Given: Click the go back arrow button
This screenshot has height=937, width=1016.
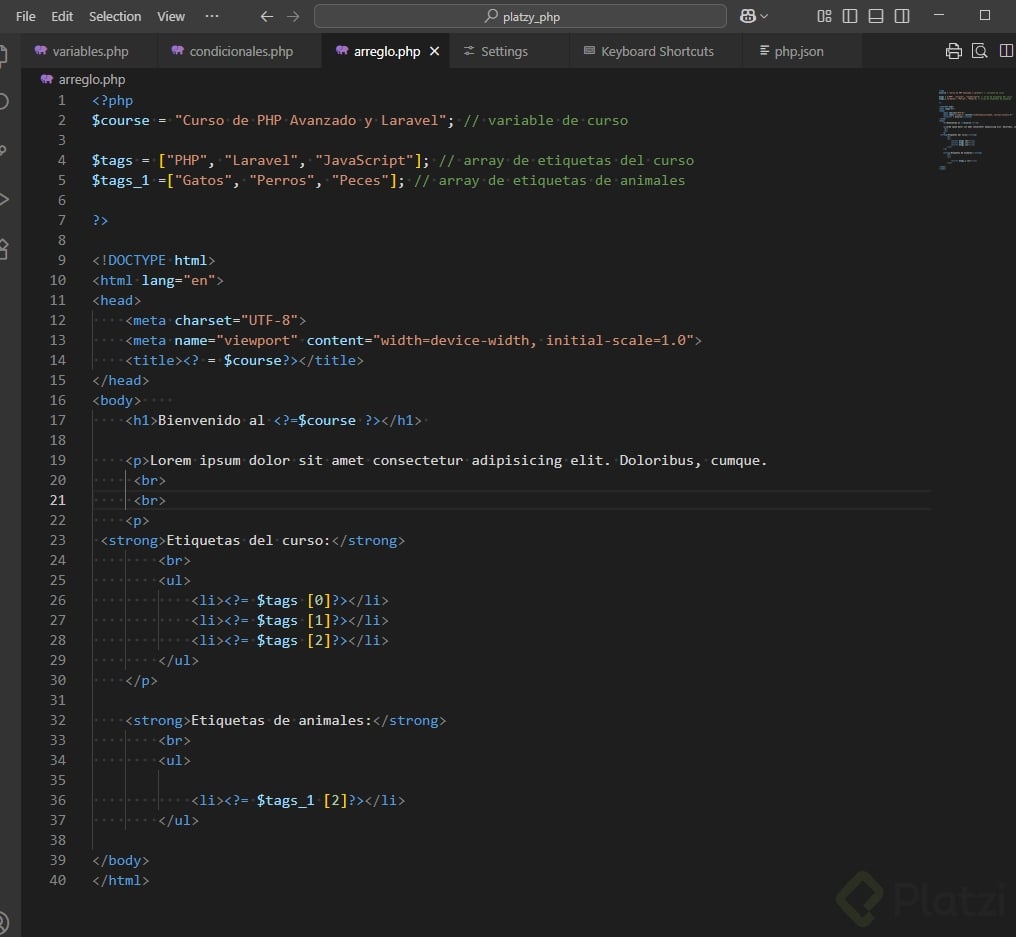Looking at the screenshot, I should click(x=266, y=16).
